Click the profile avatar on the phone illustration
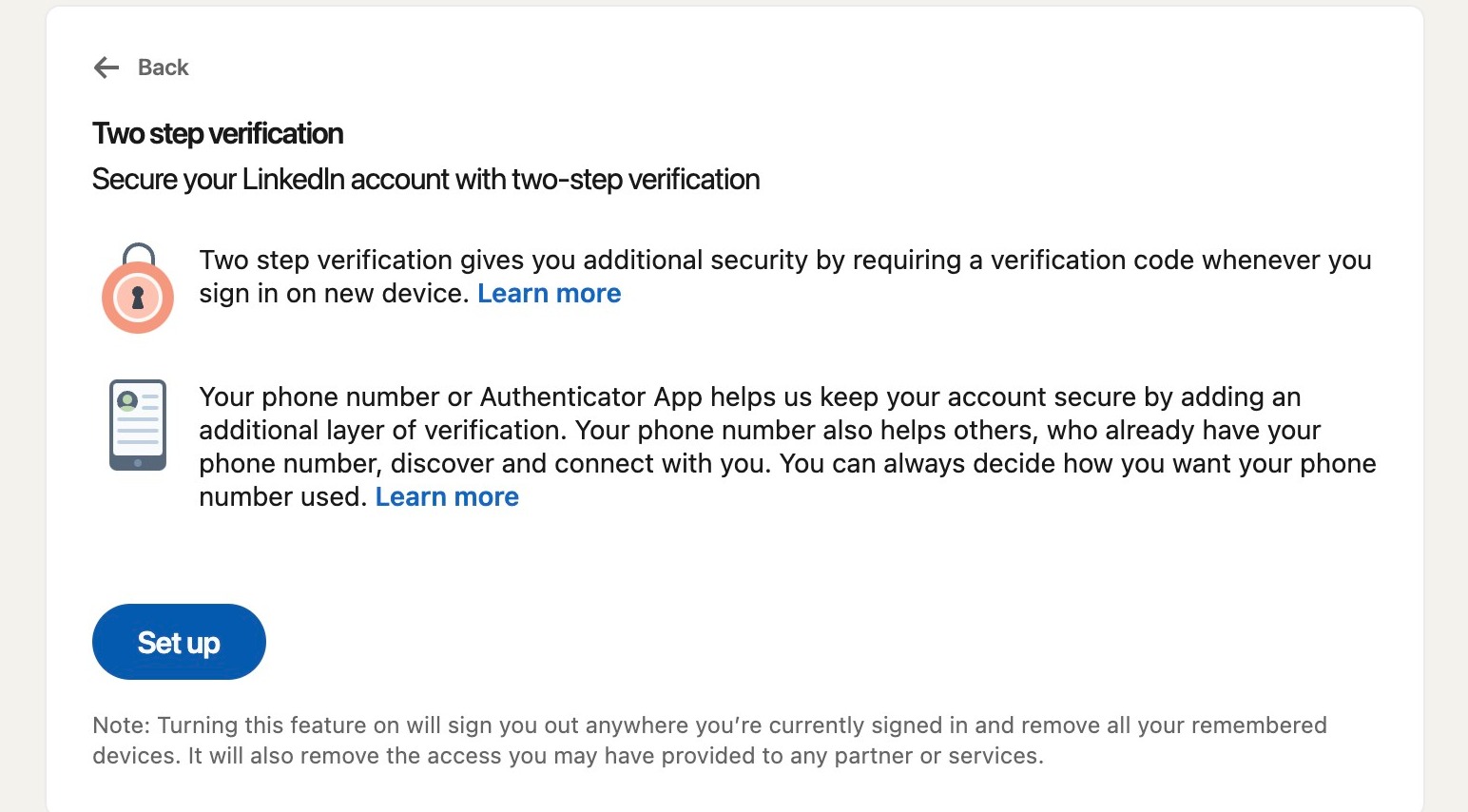Viewport: 1468px width, 812px height. point(126,400)
